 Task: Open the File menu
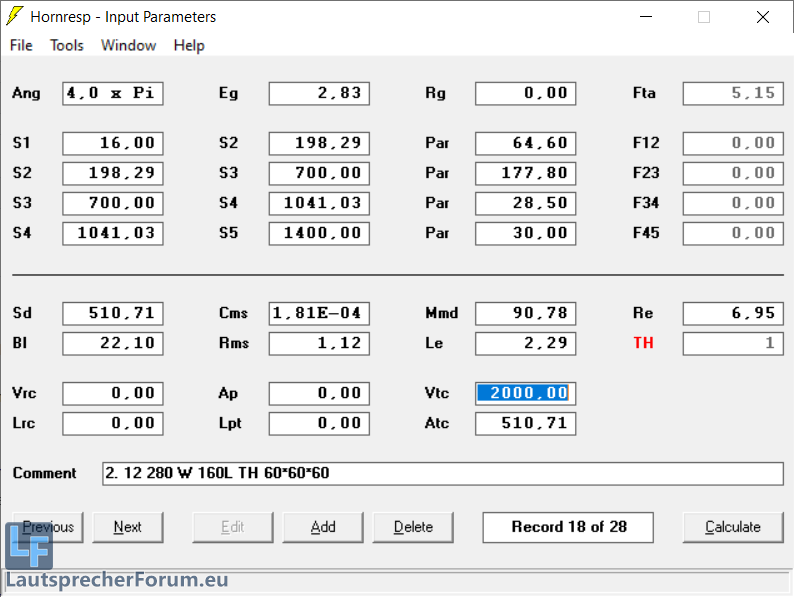coord(21,45)
